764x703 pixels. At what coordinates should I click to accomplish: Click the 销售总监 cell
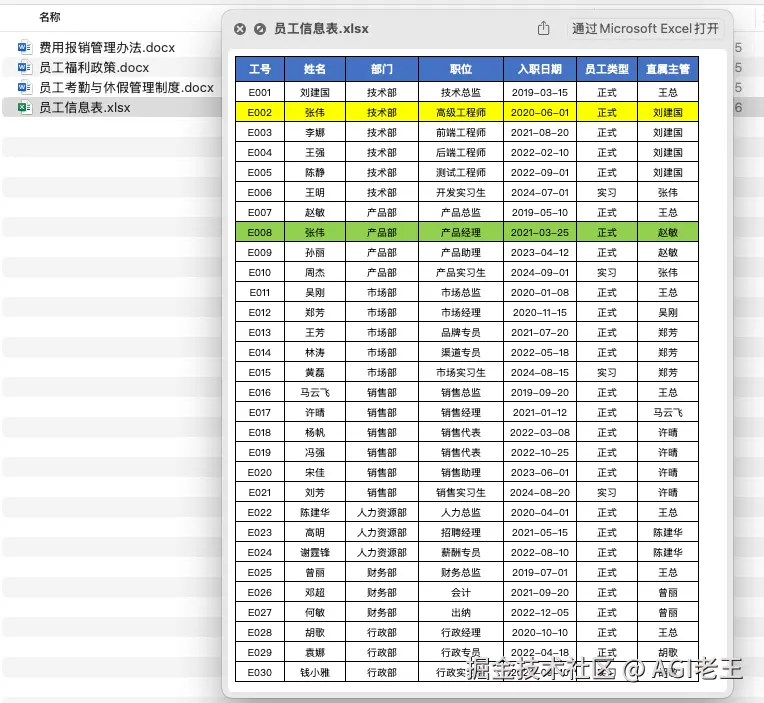461,392
